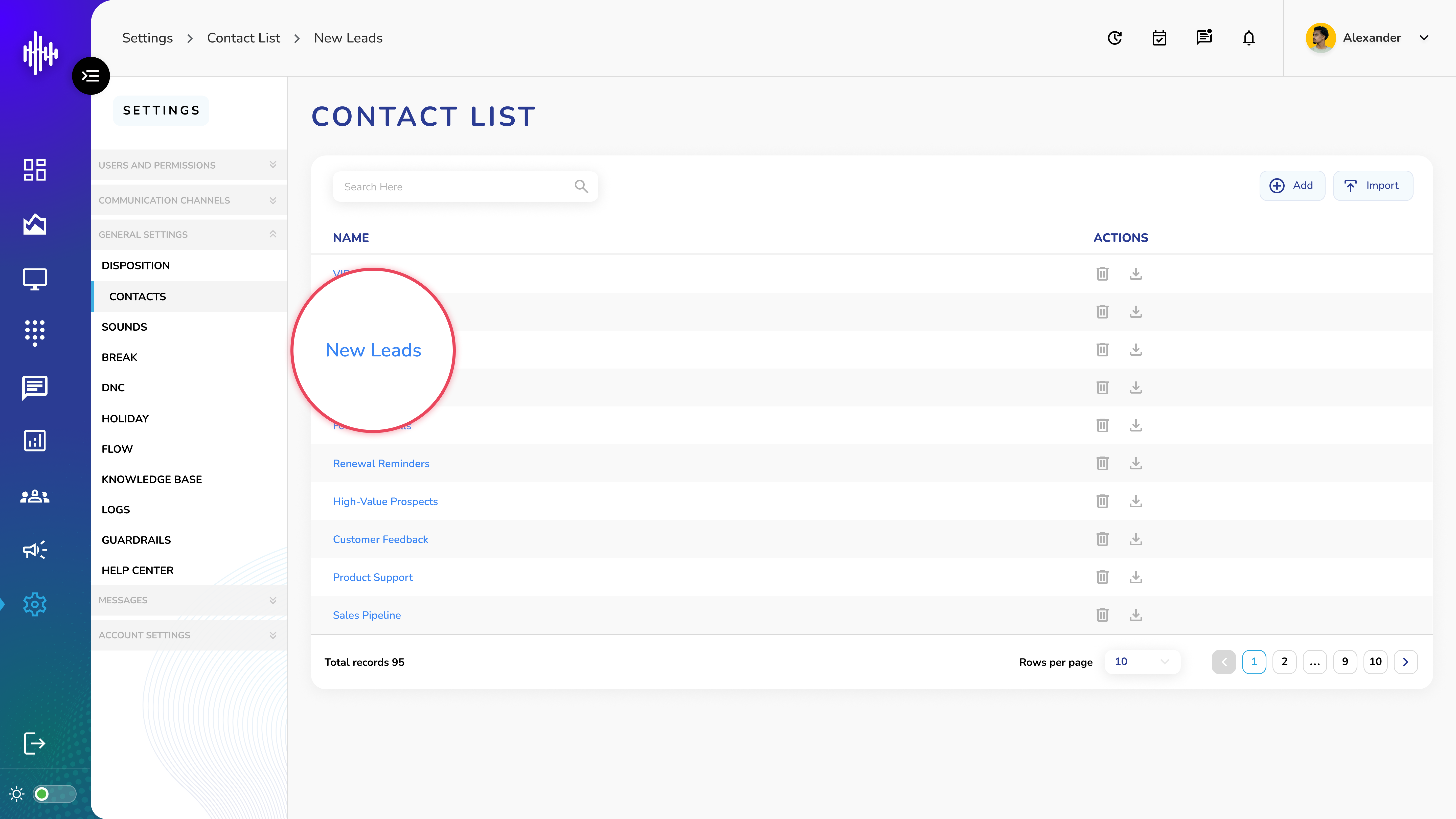
Task: Open the Customer Feedback list link
Action: 380,539
